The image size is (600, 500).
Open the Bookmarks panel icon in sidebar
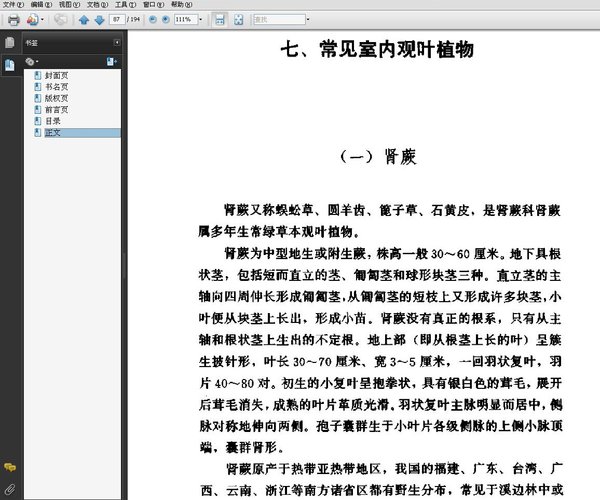(x=10, y=65)
